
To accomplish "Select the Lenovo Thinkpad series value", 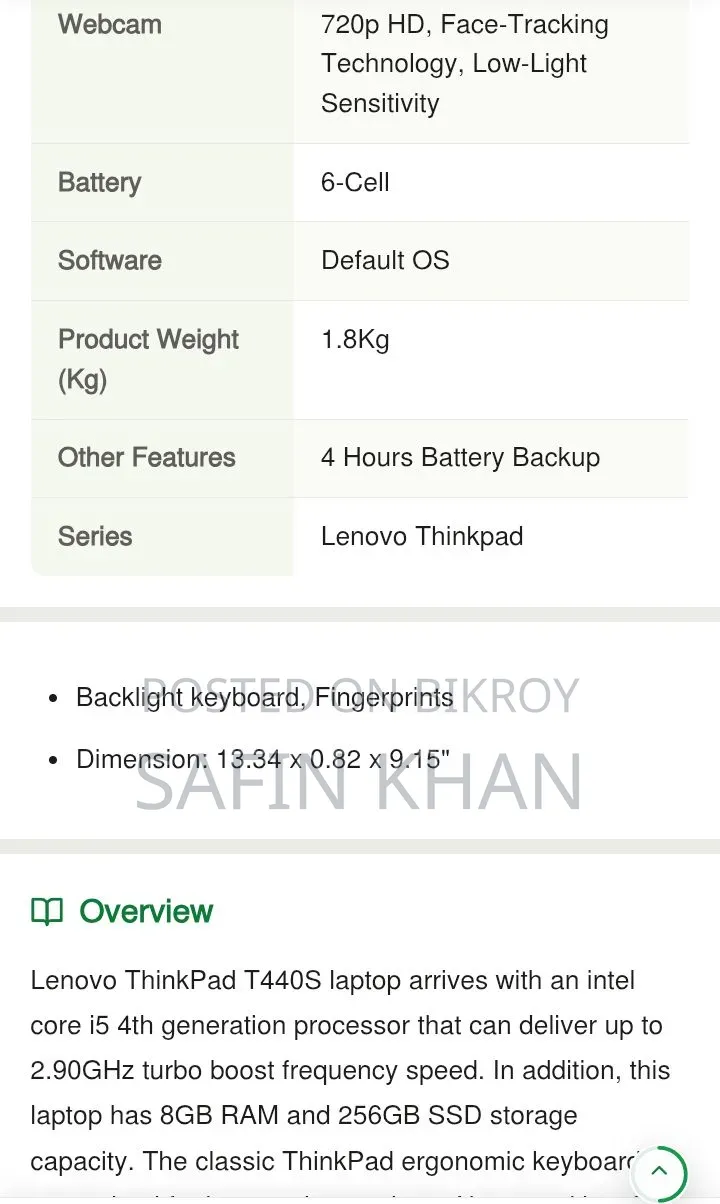I will [x=422, y=536].
